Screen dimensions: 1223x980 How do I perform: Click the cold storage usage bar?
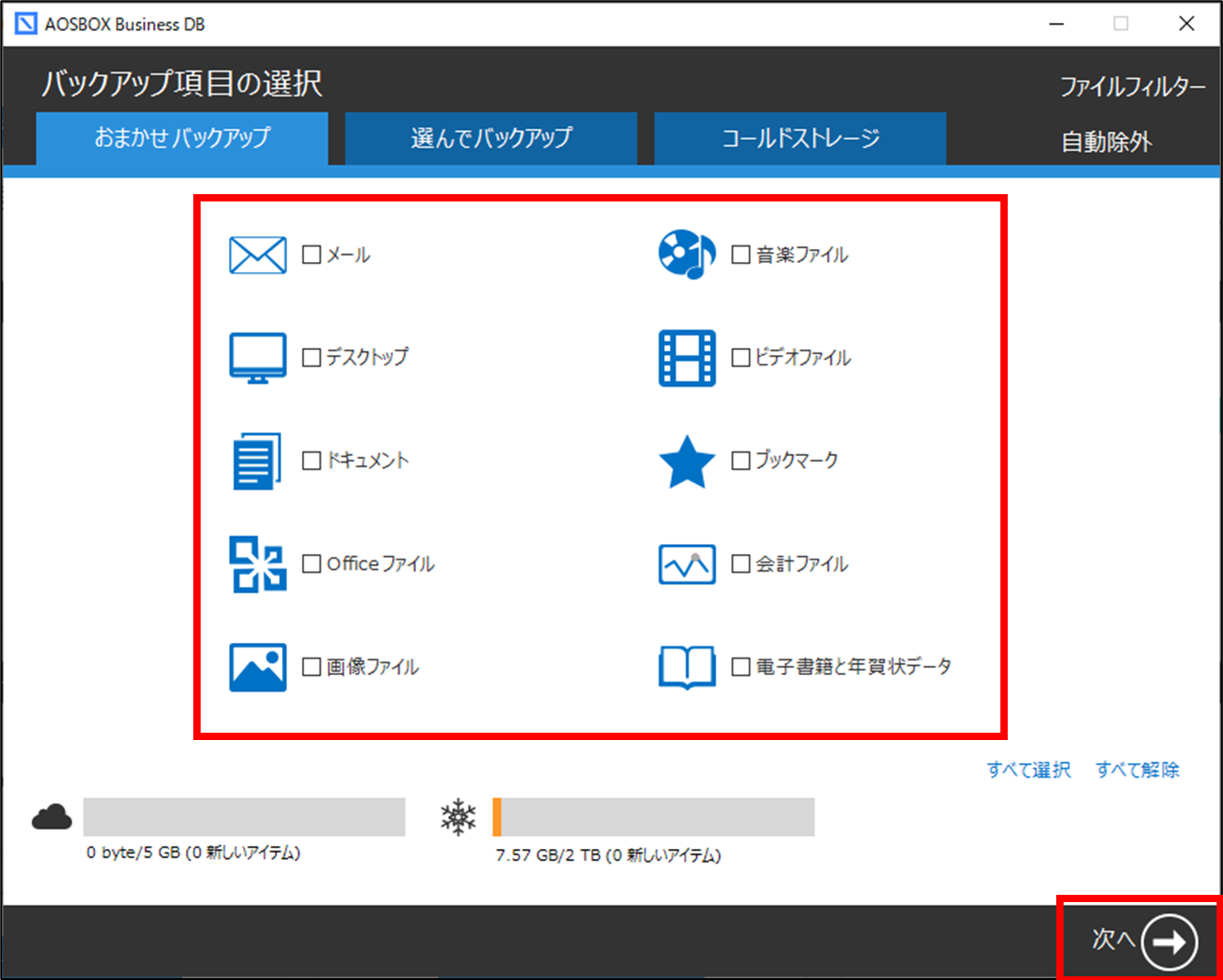click(x=653, y=817)
